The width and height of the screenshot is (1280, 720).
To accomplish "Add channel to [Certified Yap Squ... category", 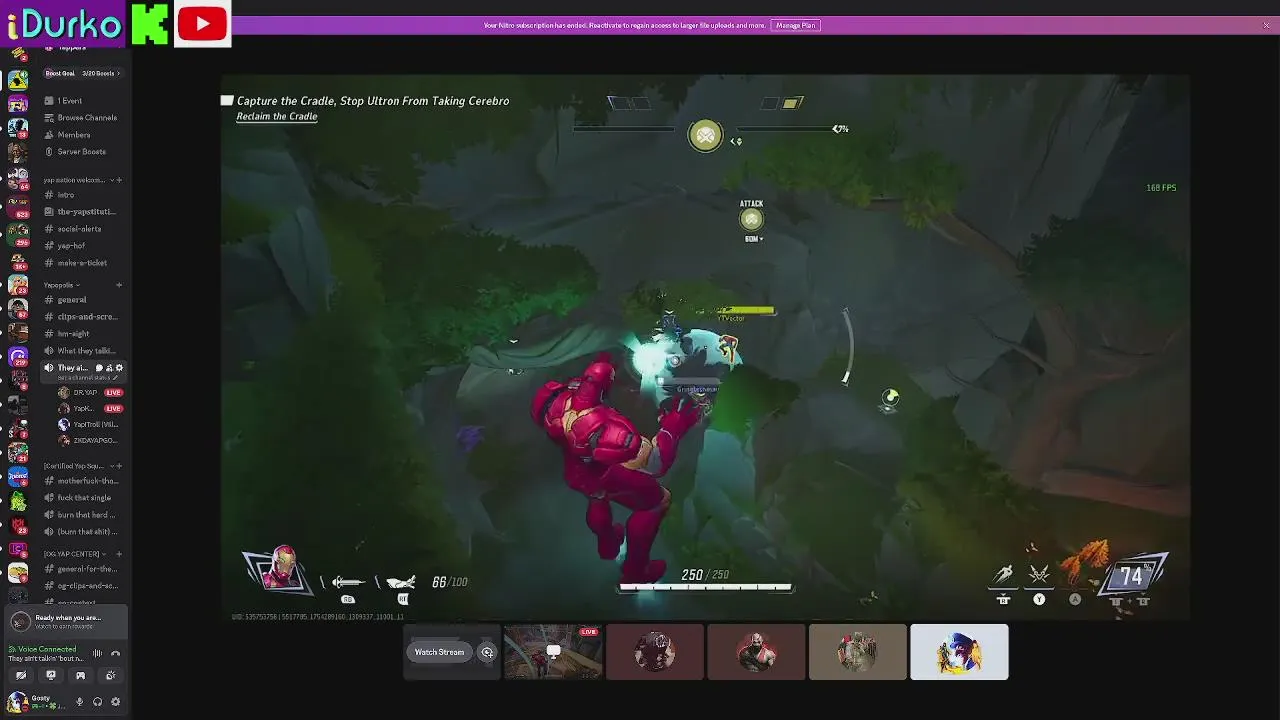I will coord(119,466).
